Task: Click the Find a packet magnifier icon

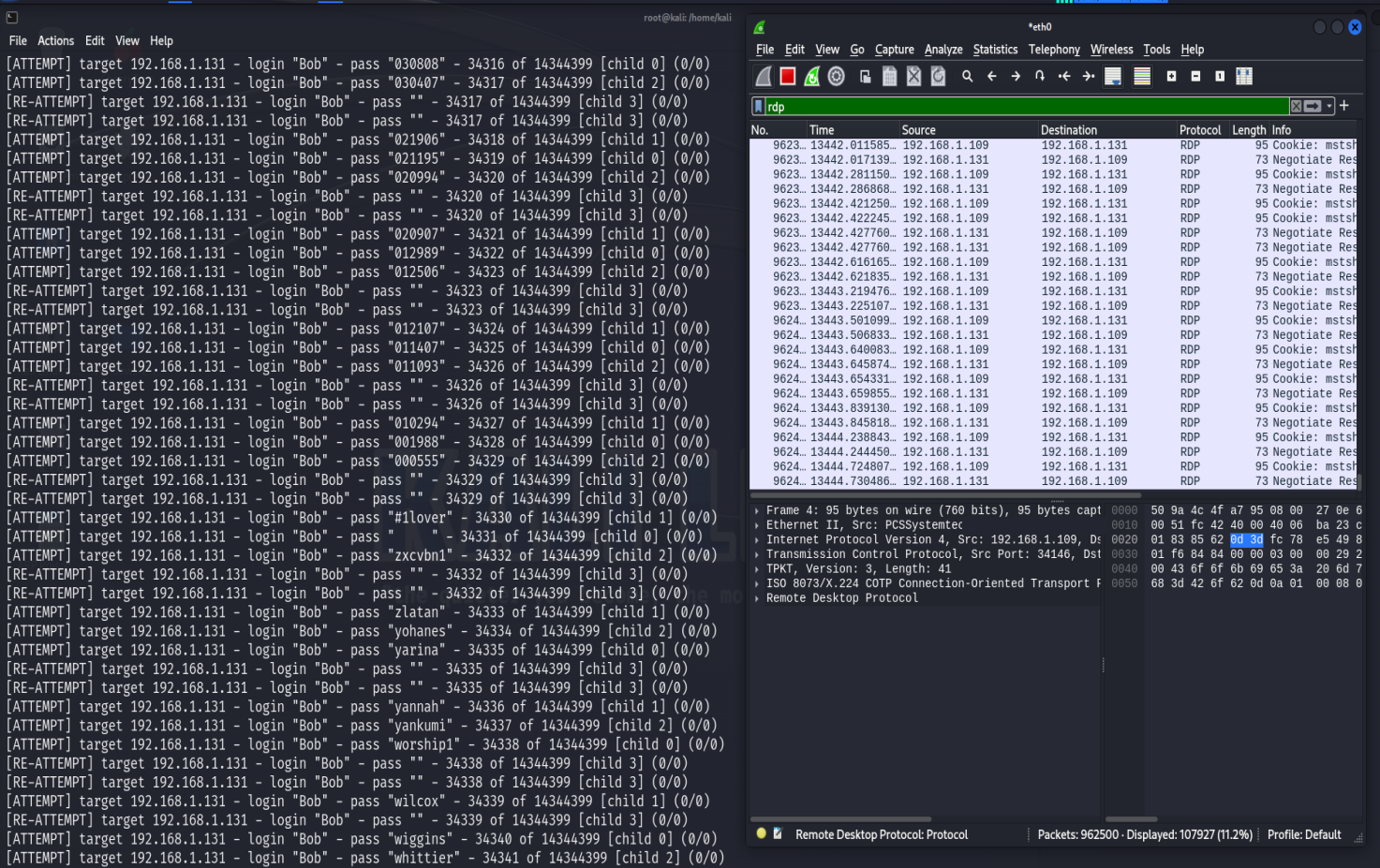Action: tap(967, 77)
